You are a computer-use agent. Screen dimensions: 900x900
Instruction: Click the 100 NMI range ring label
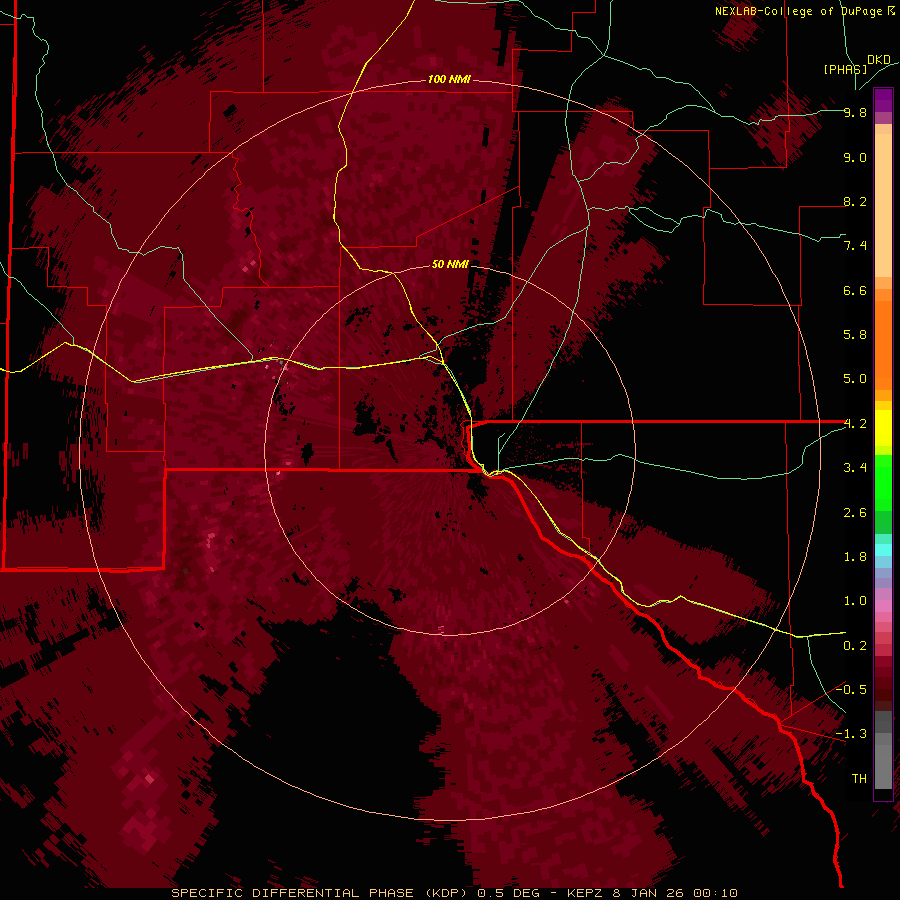point(449,79)
